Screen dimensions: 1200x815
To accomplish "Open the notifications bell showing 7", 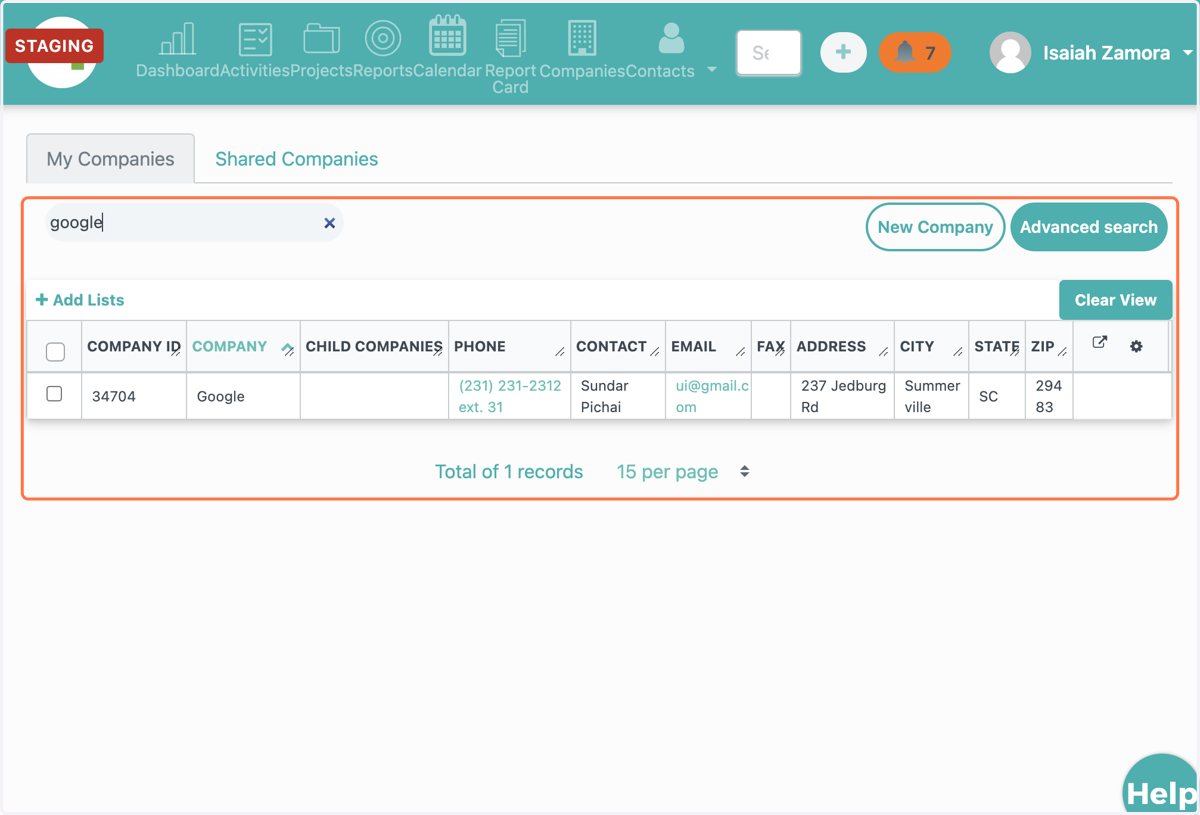I will pos(915,53).
